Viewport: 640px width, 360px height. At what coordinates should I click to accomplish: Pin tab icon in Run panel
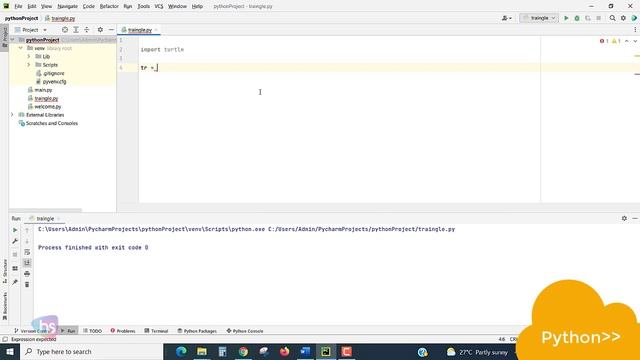click(15, 282)
